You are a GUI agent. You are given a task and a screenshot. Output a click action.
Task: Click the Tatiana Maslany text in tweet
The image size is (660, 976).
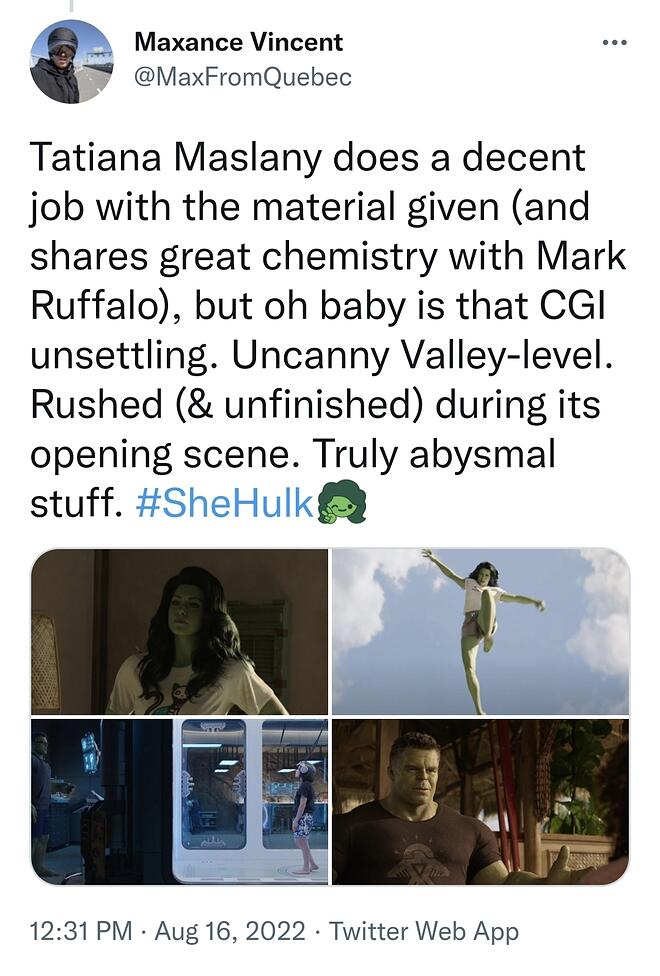tap(174, 157)
